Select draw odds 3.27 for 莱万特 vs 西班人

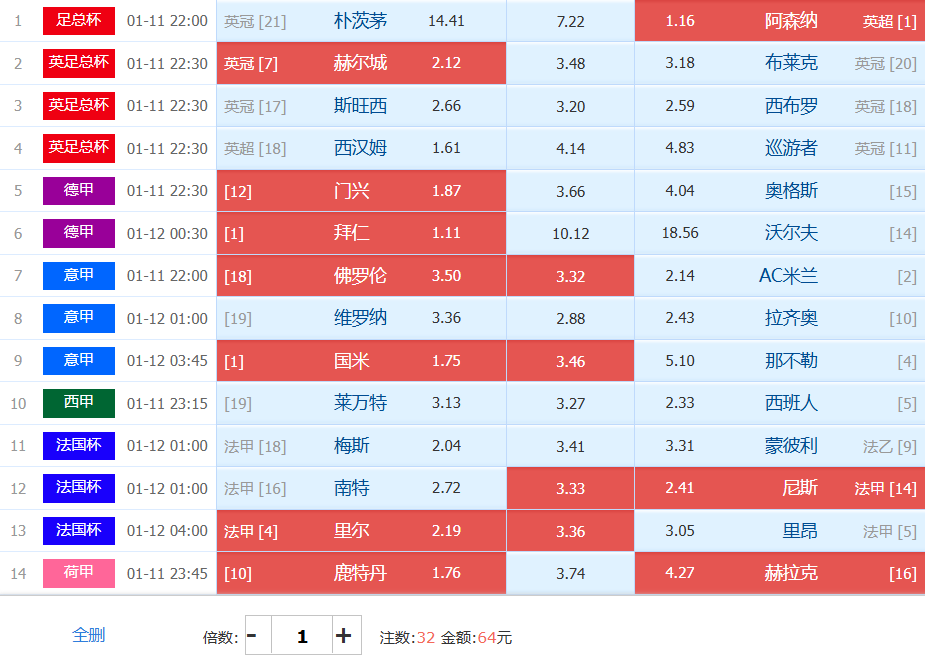[570, 403]
